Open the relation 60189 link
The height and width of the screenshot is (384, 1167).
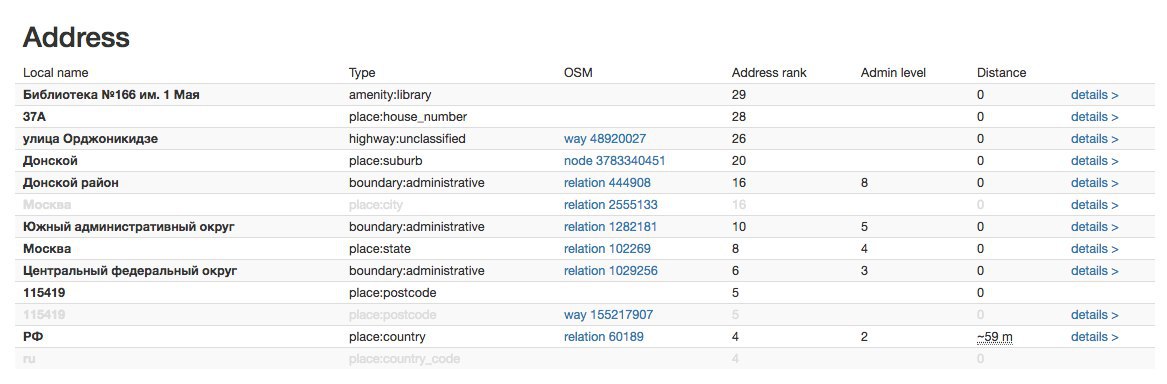(604, 337)
